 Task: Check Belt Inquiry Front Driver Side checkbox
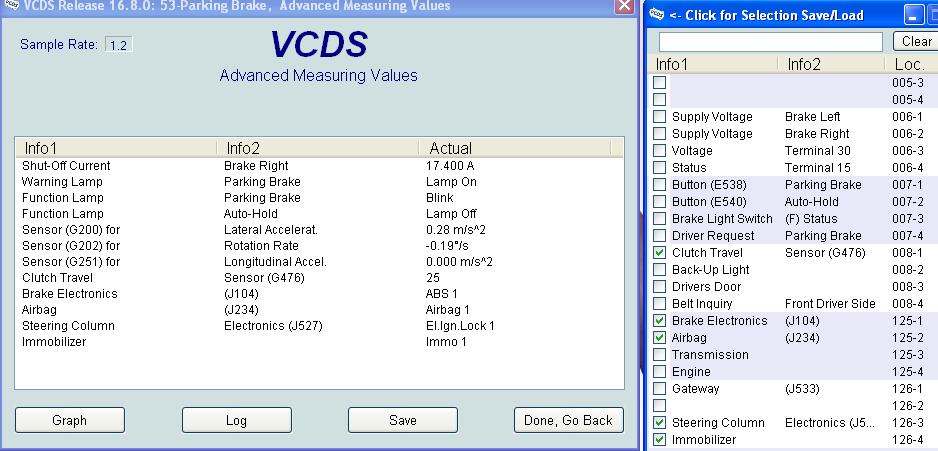[x=659, y=304]
